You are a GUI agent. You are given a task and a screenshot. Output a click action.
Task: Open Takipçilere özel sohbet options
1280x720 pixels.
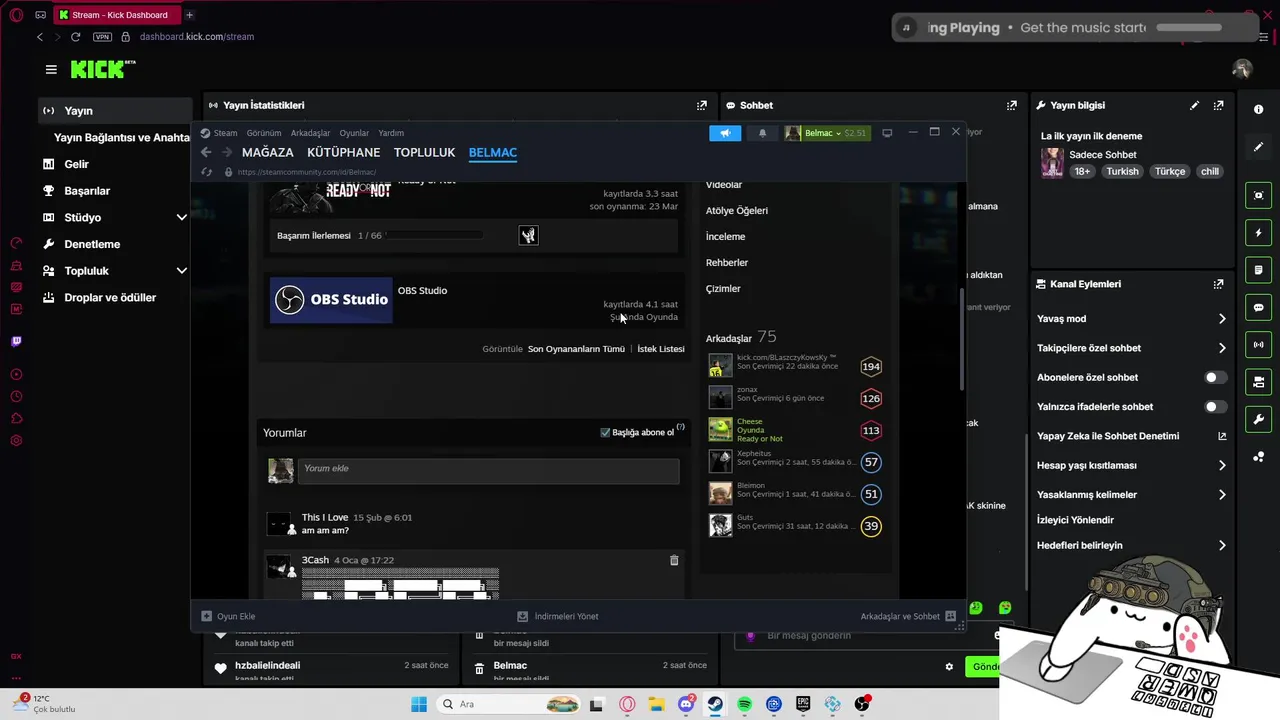tap(1131, 348)
